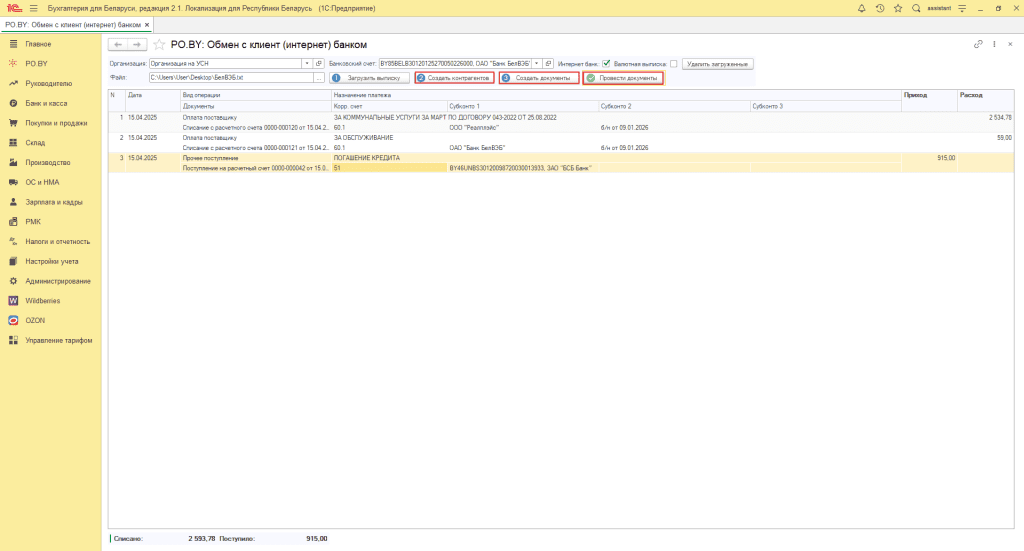Viewport: 1024px width, 551px height.
Task: Open favorites star in title bar
Action: (x=897, y=8)
